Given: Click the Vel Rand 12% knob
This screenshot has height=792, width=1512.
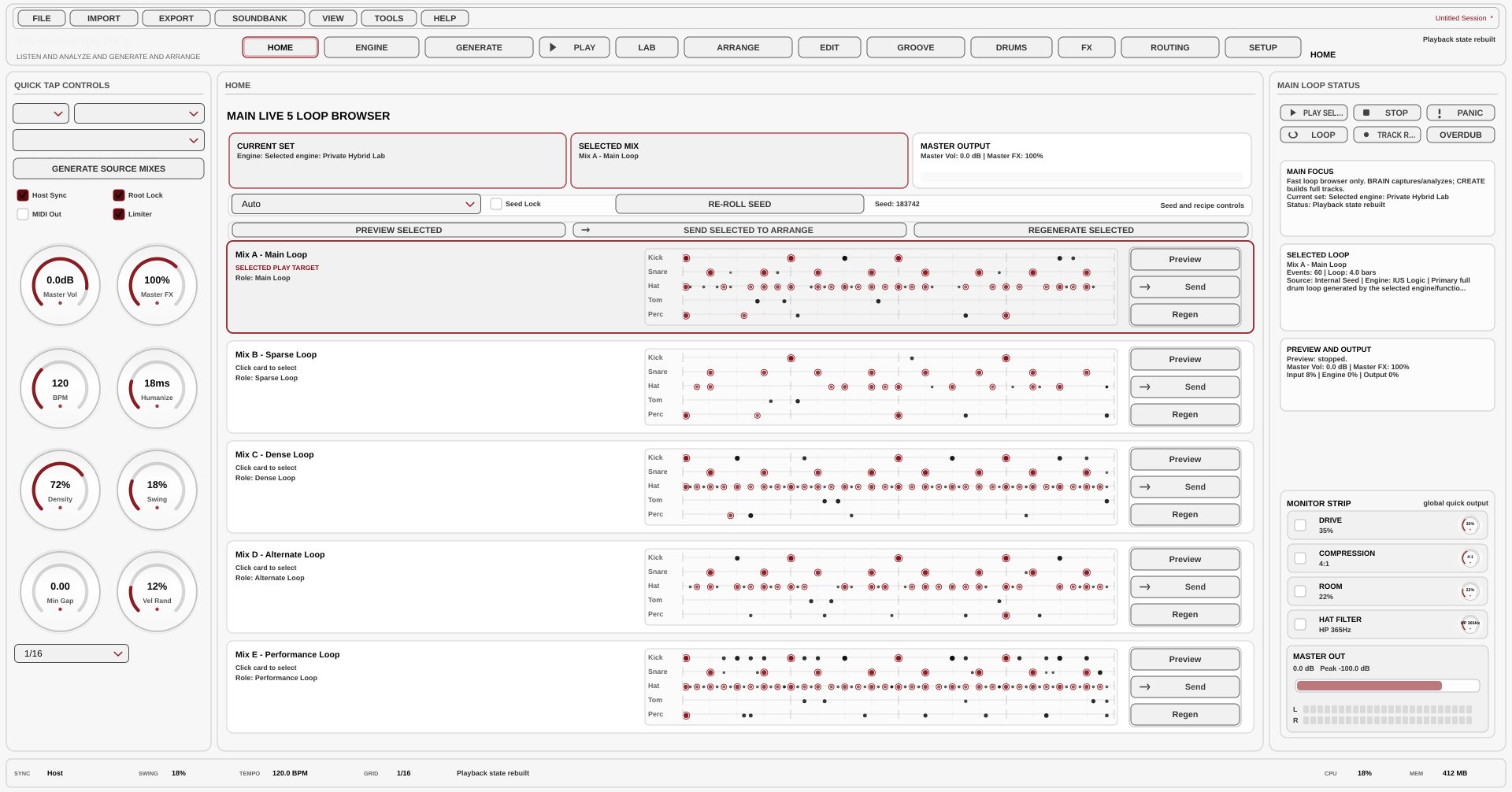Looking at the screenshot, I should [x=157, y=591].
